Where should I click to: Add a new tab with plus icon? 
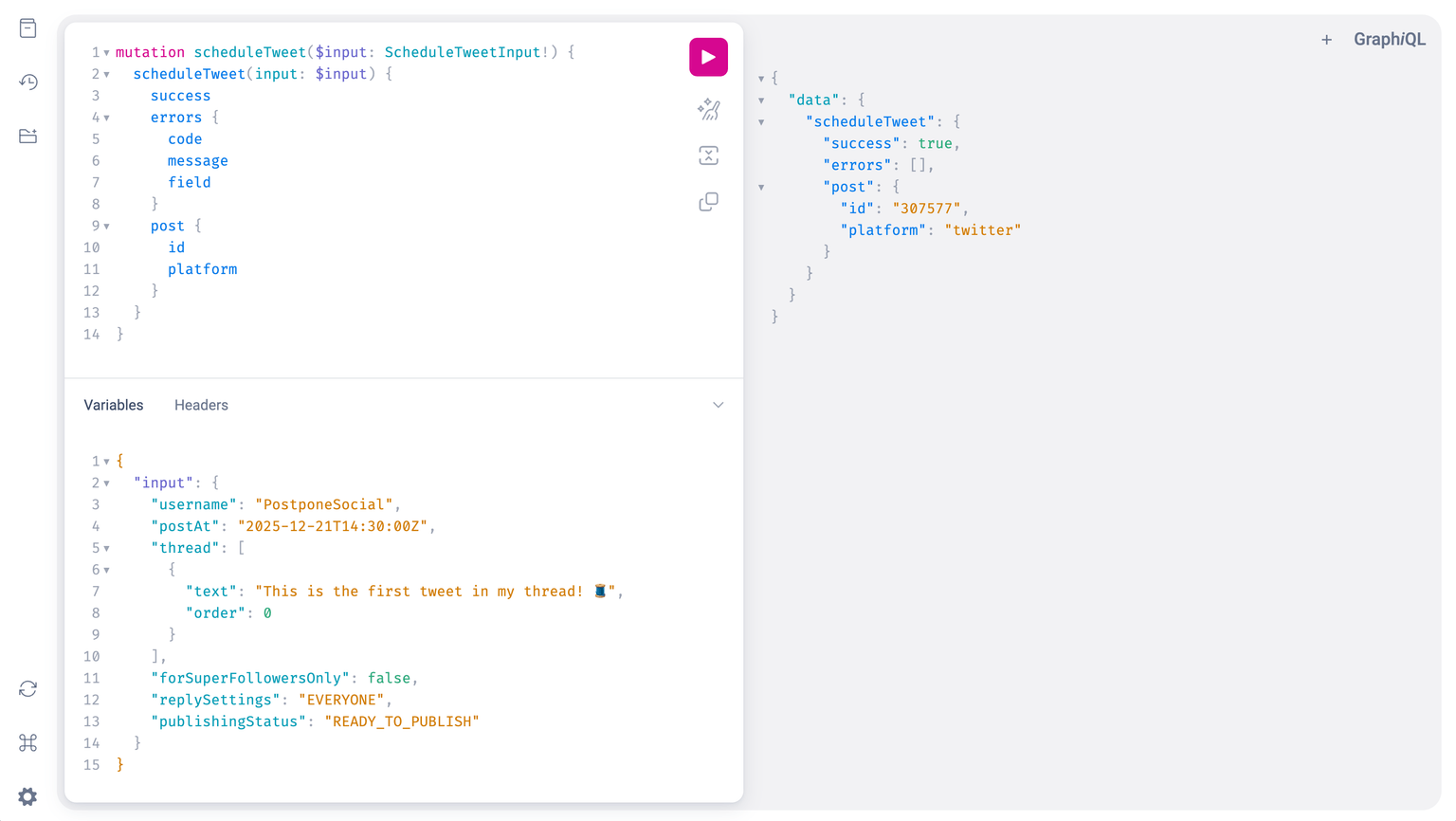click(1326, 40)
